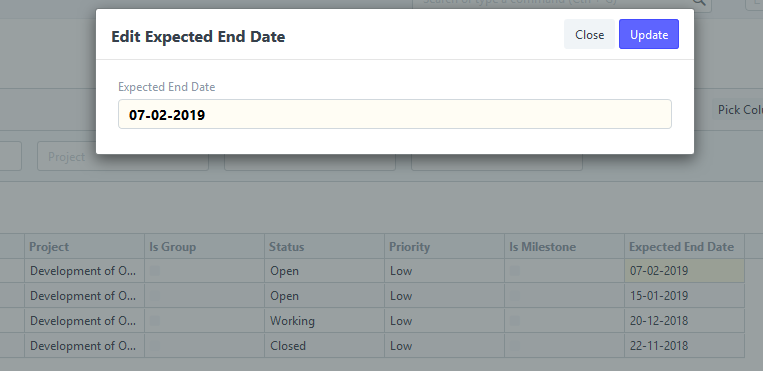Select the Priority column header
The height and width of the screenshot is (371, 763).
(444, 247)
